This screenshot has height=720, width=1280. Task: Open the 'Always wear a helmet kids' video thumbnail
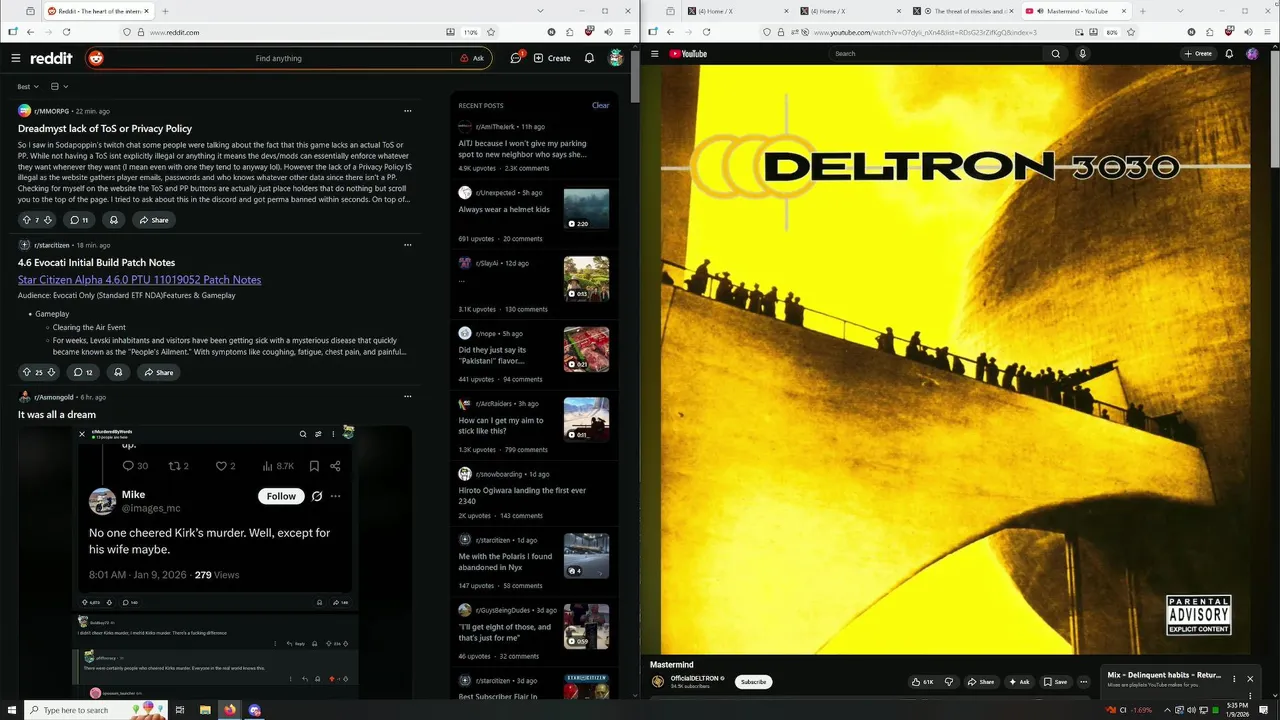coord(586,209)
